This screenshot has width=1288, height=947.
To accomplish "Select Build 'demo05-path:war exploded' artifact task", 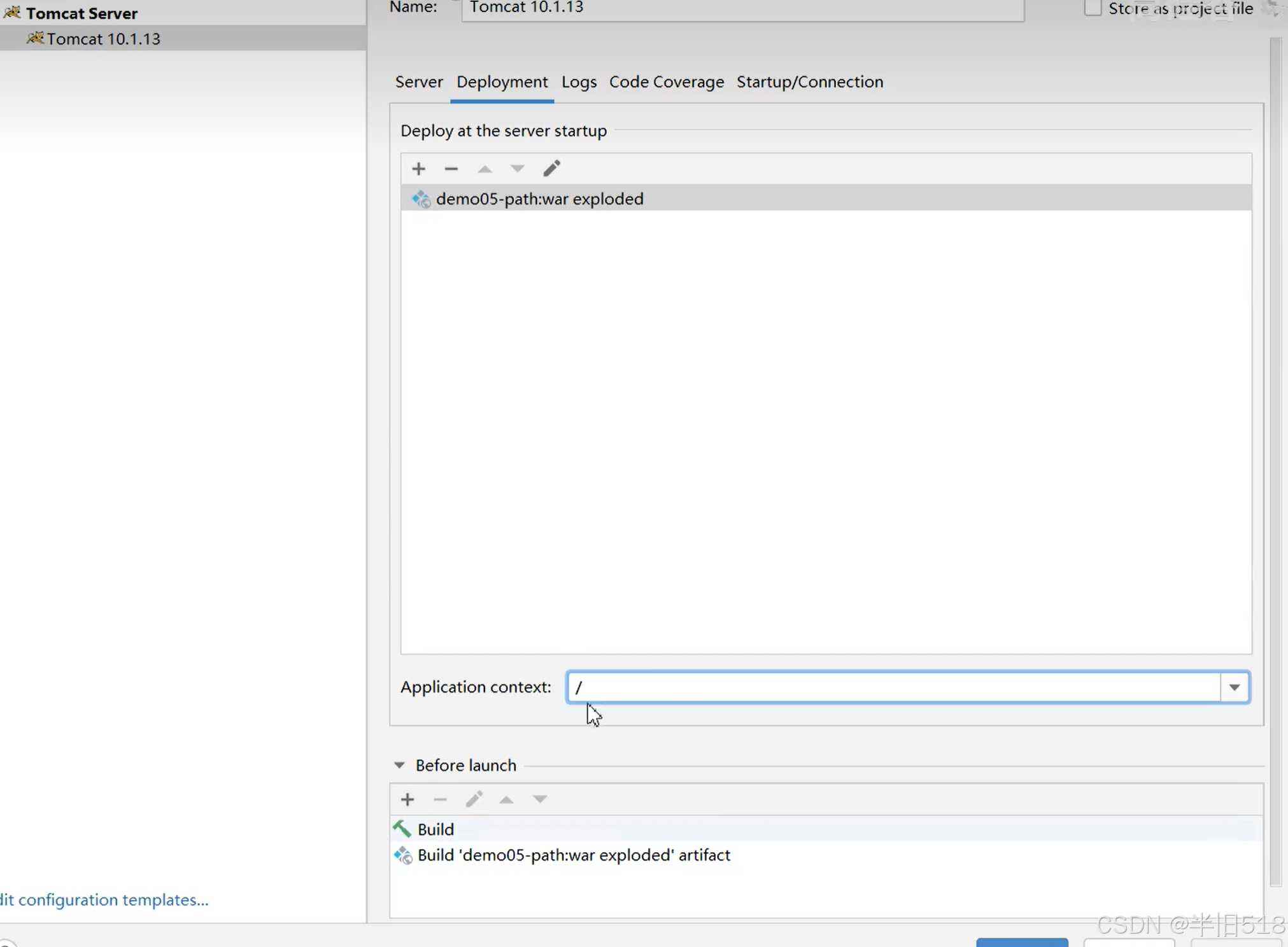I will [x=826, y=855].
